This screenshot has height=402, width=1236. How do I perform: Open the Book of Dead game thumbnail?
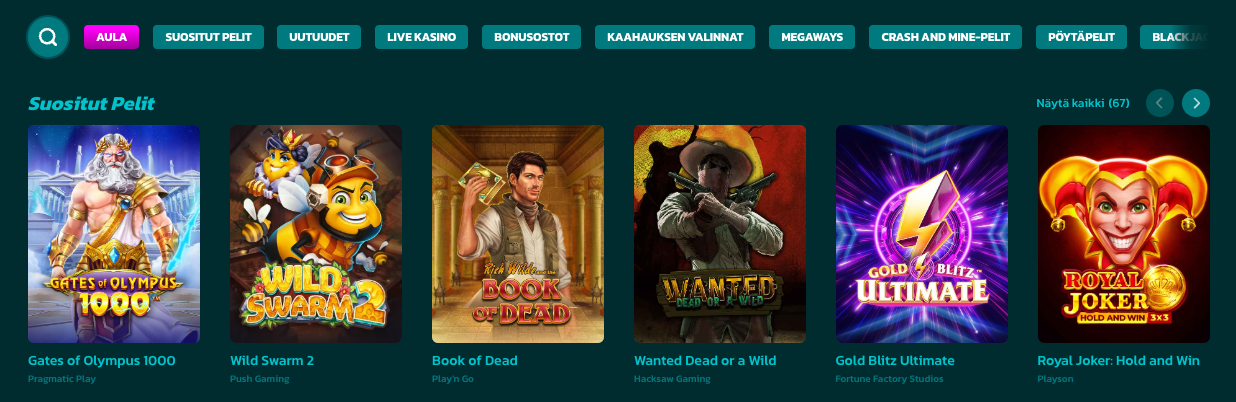518,234
